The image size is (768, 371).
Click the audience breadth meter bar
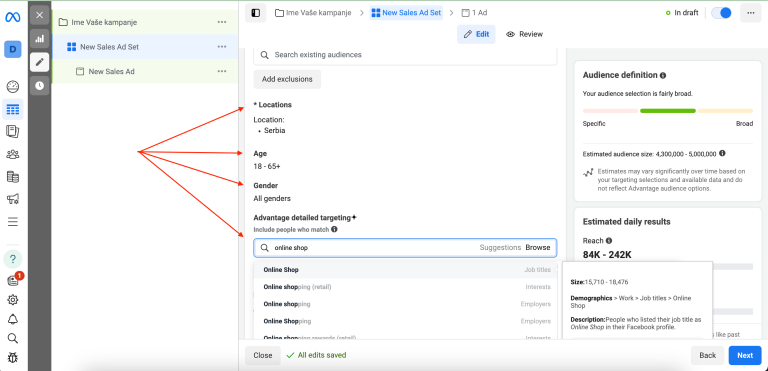tap(668, 111)
